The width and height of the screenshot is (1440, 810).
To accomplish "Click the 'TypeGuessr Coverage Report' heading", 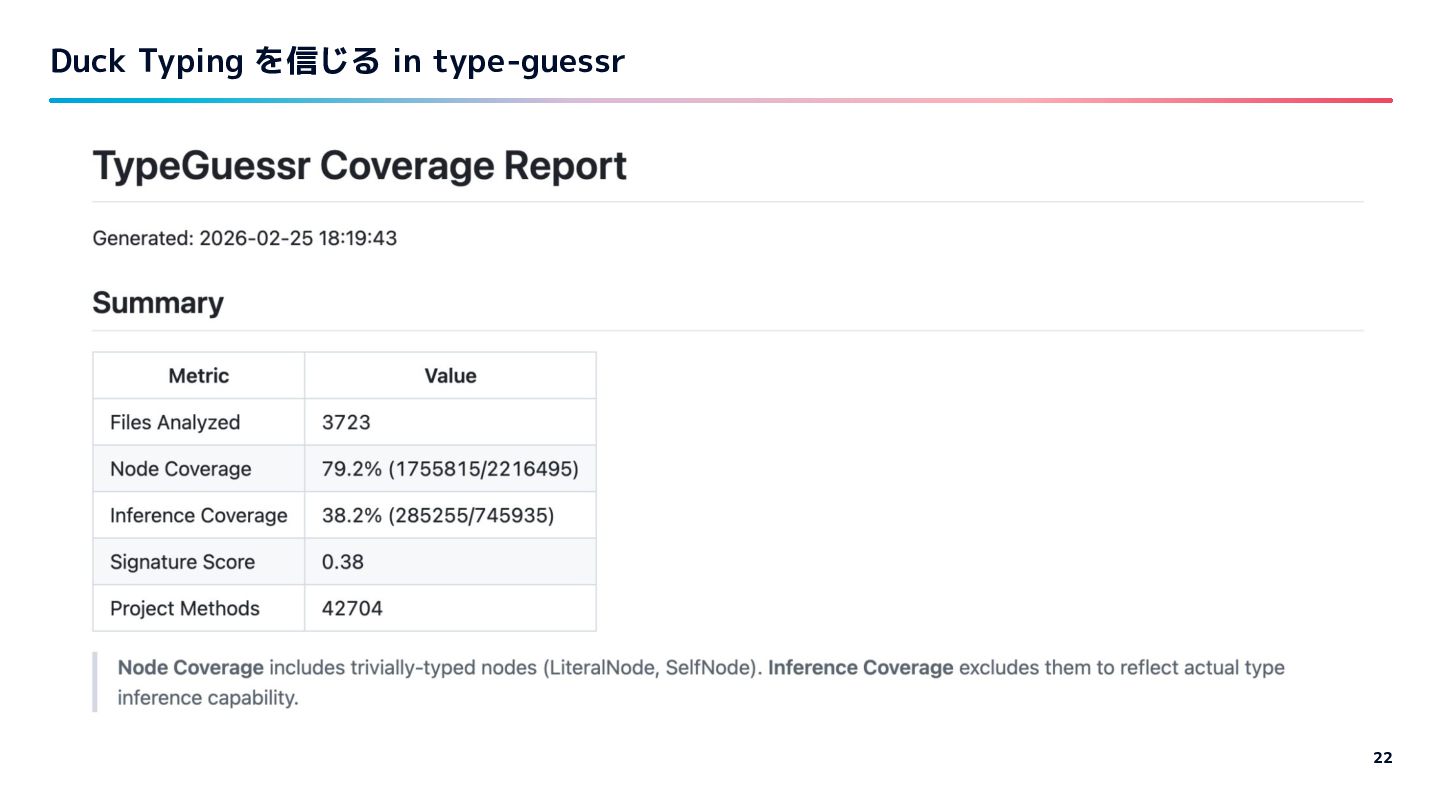I will (x=359, y=166).
